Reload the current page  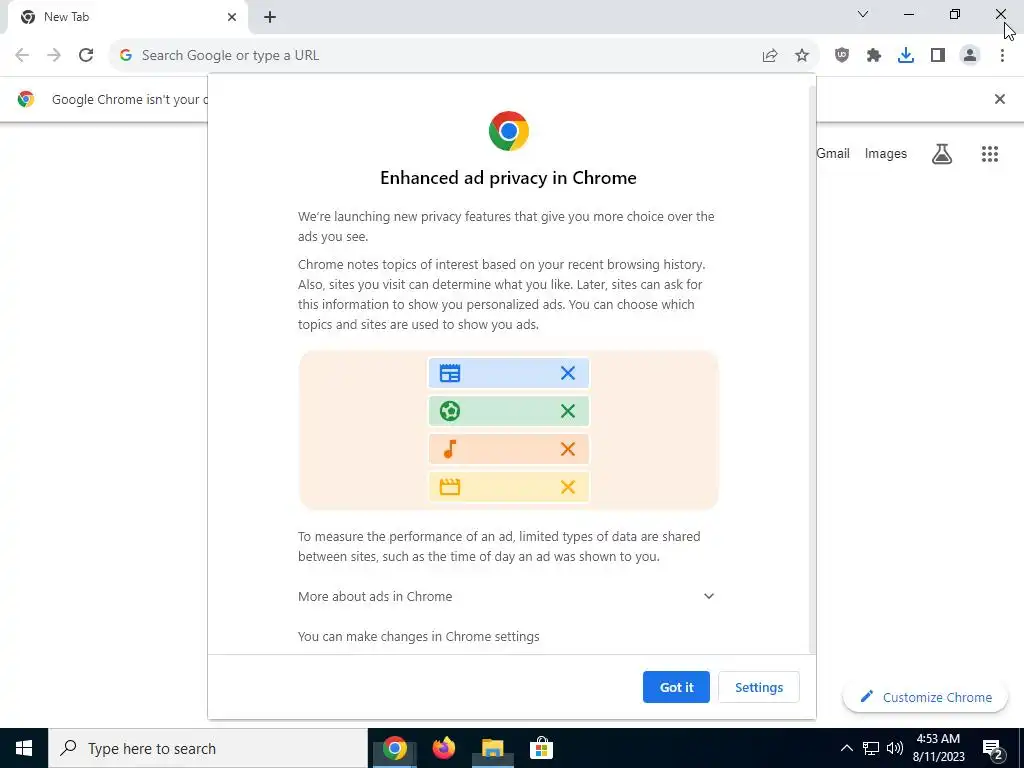86,55
